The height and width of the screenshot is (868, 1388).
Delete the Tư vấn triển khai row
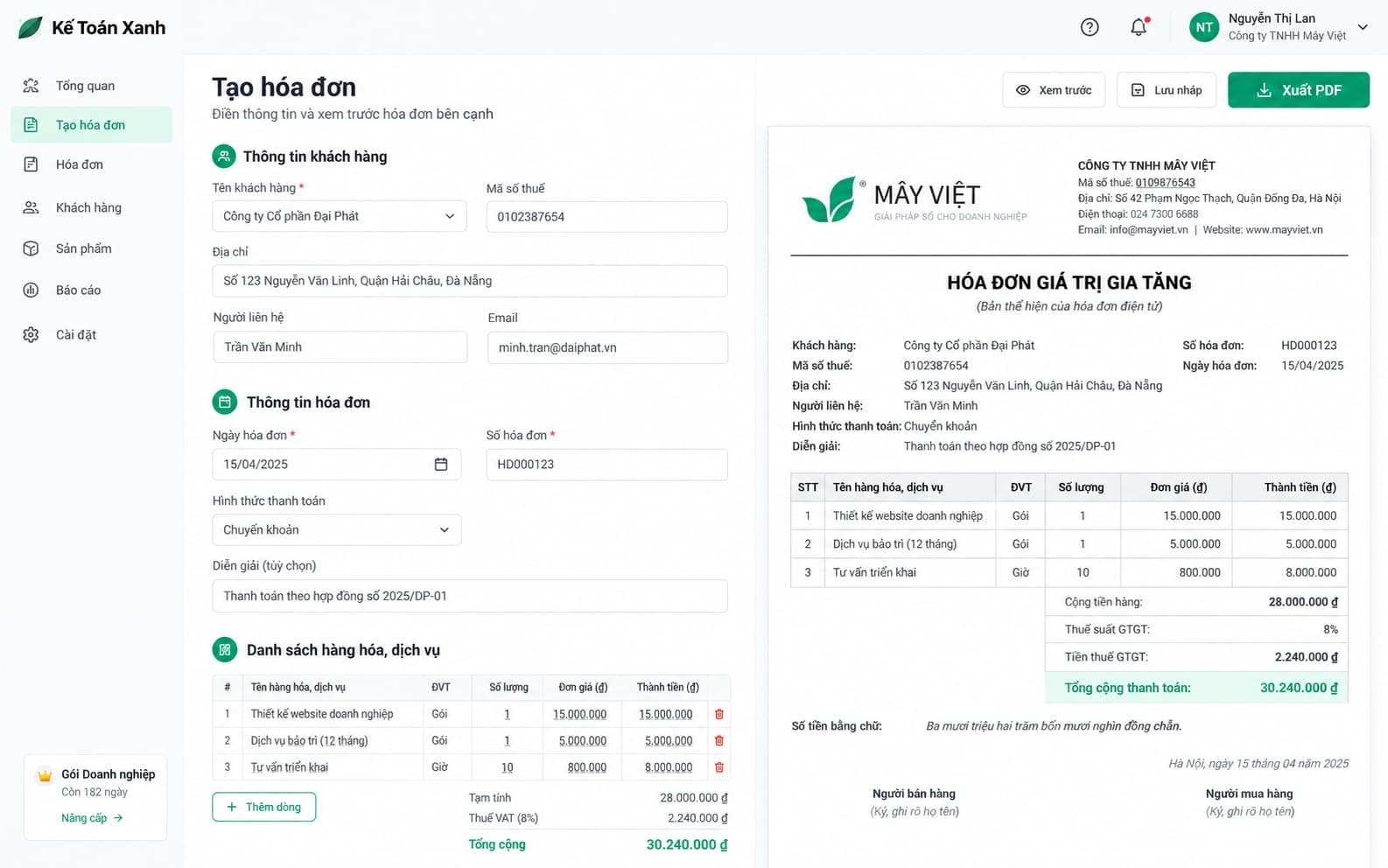tap(719, 767)
